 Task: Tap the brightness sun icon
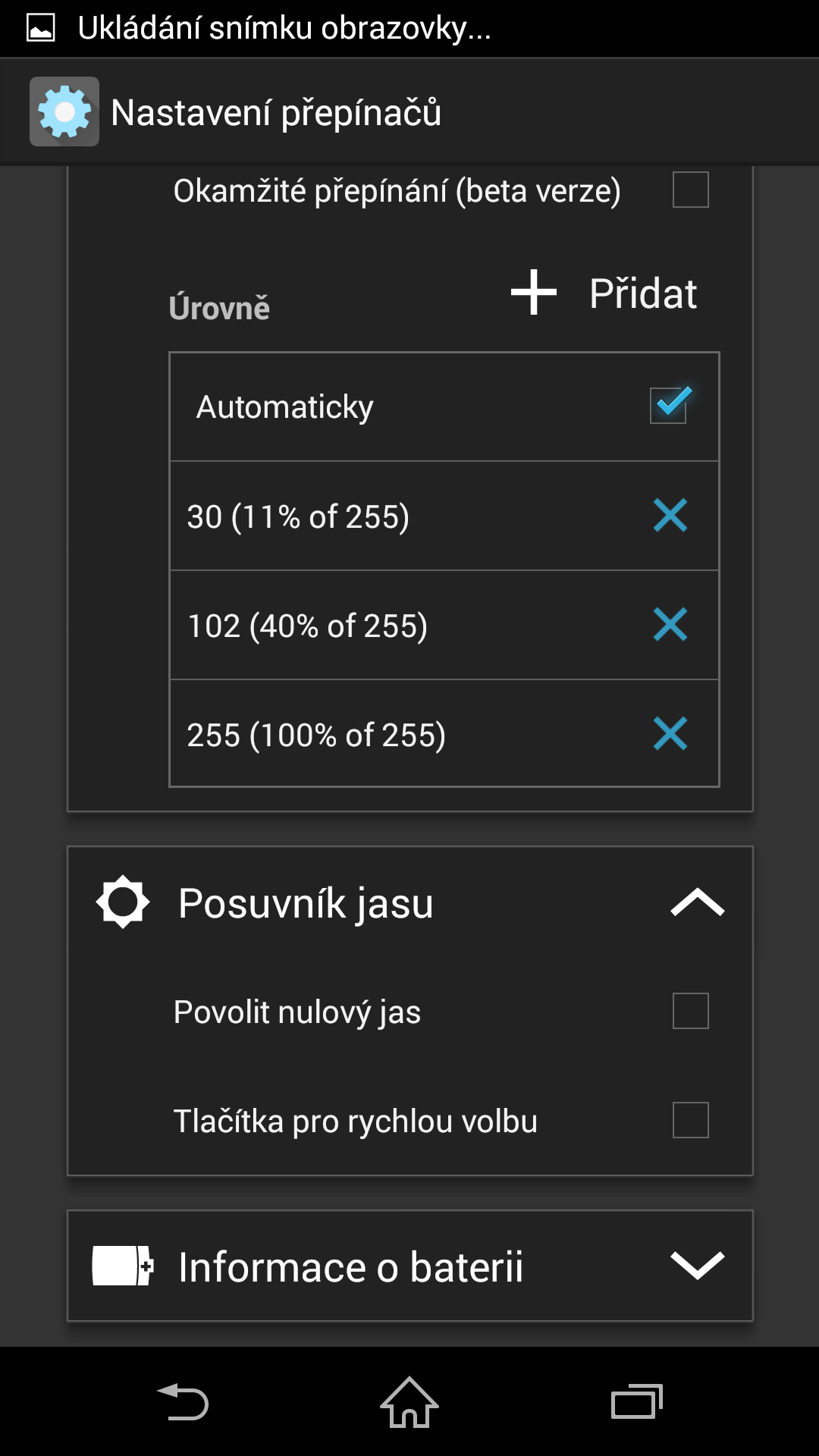123,902
